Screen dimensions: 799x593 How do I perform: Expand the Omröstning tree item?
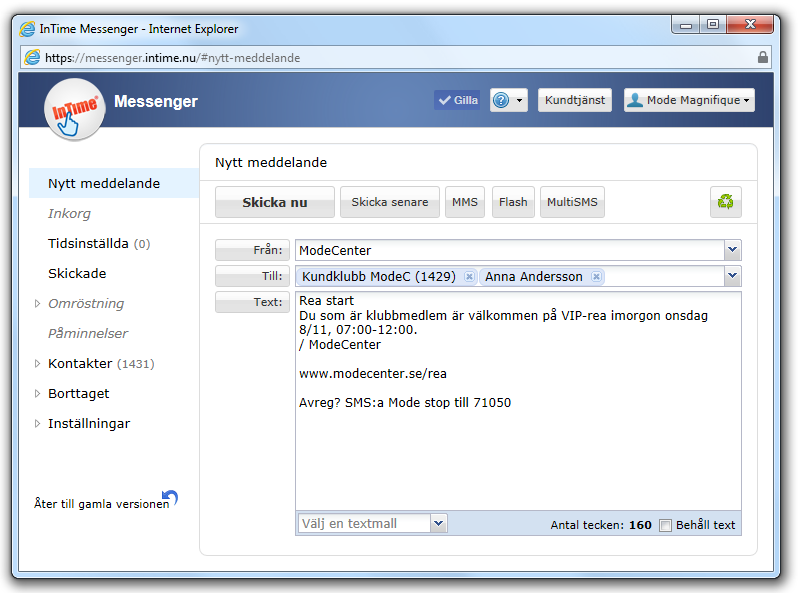coord(37,304)
